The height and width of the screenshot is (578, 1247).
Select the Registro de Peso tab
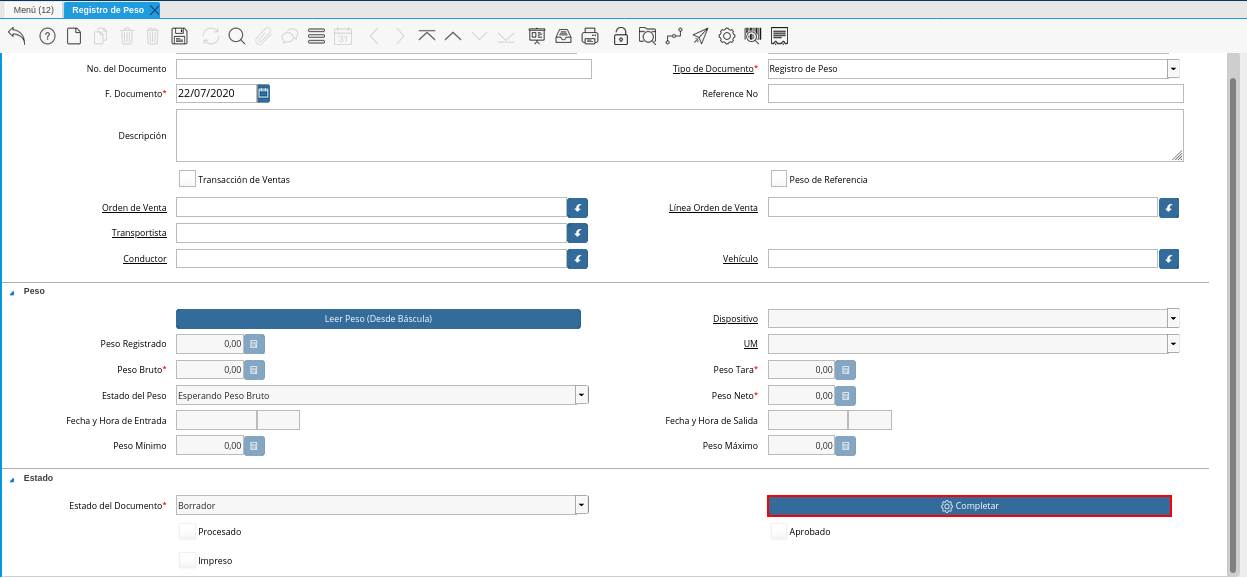point(107,10)
